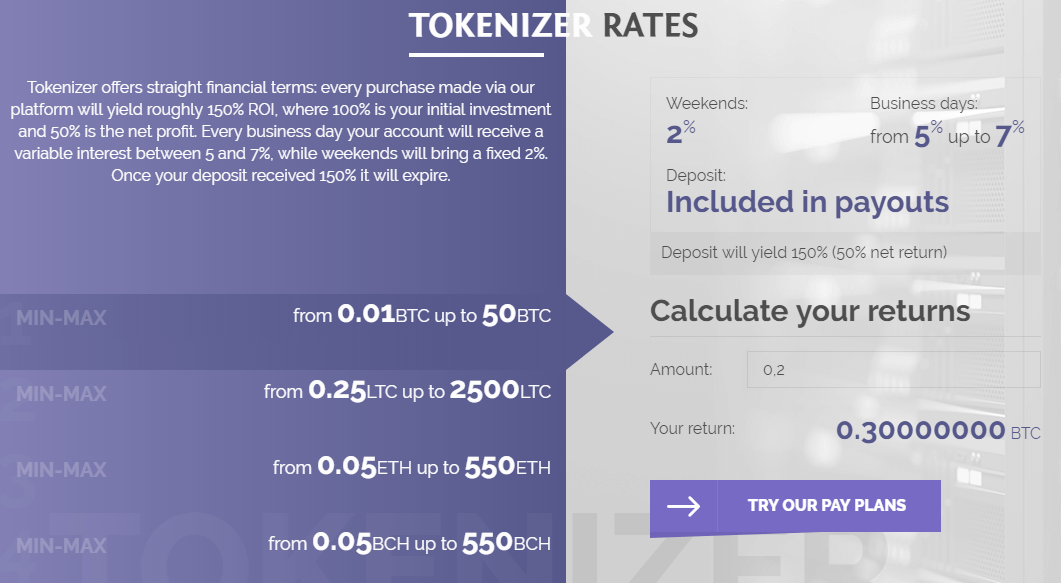
Task: Click the Included in payouts text
Action: point(807,202)
